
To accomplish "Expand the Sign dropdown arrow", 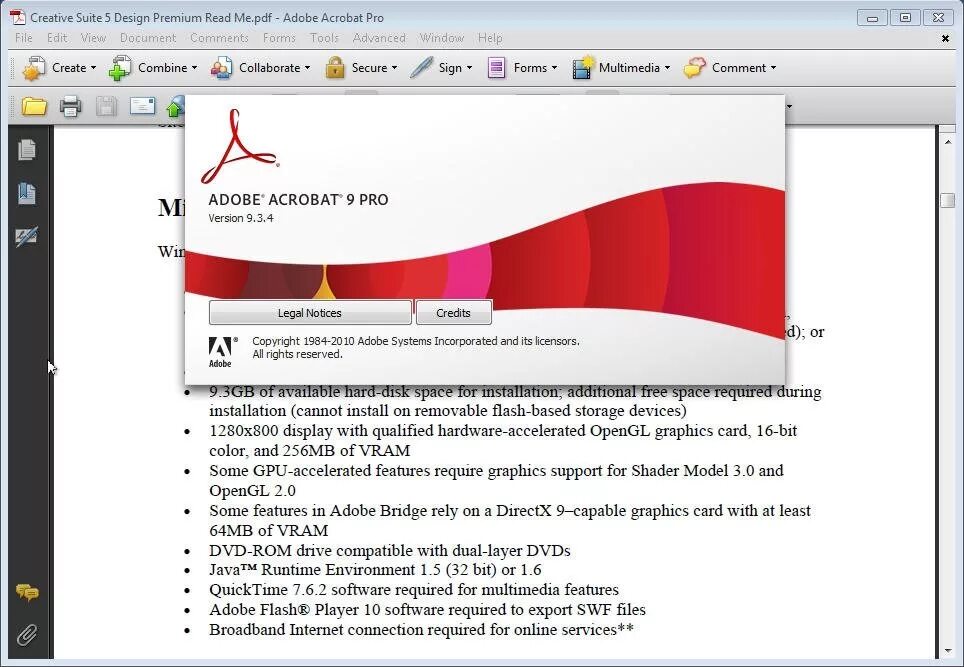I will (469, 68).
